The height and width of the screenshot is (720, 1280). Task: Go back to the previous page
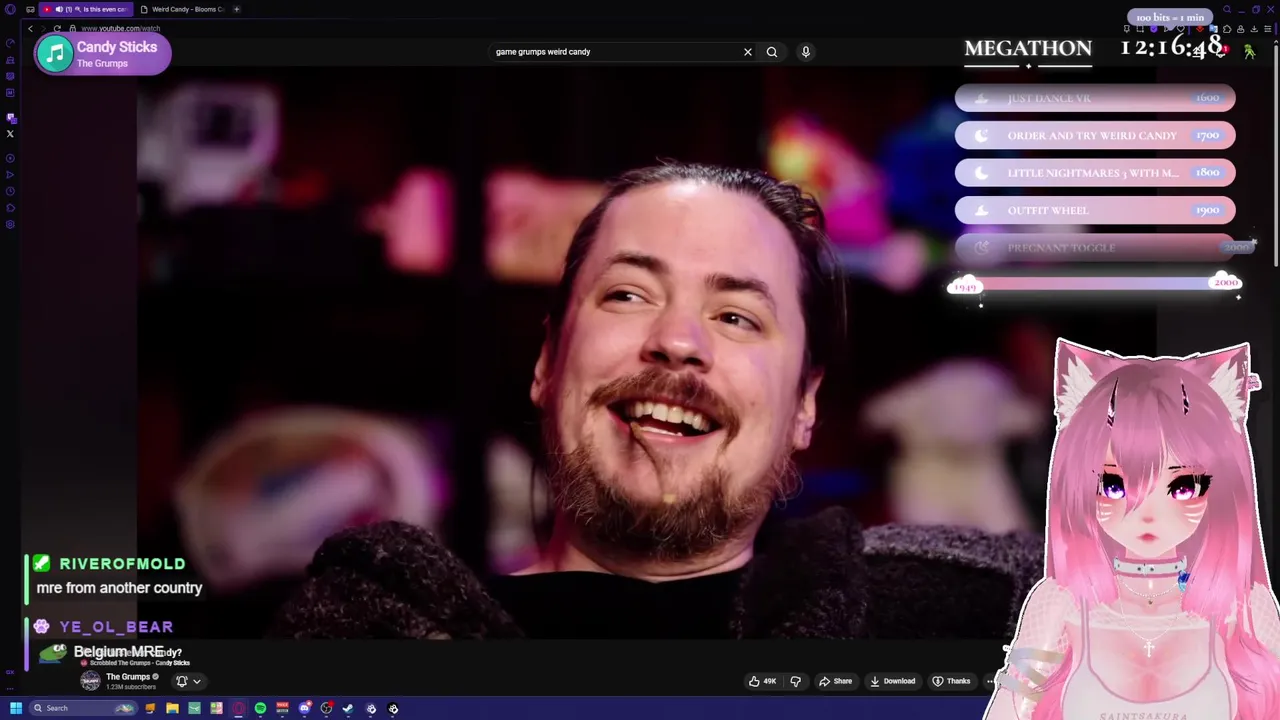coord(30,28)
